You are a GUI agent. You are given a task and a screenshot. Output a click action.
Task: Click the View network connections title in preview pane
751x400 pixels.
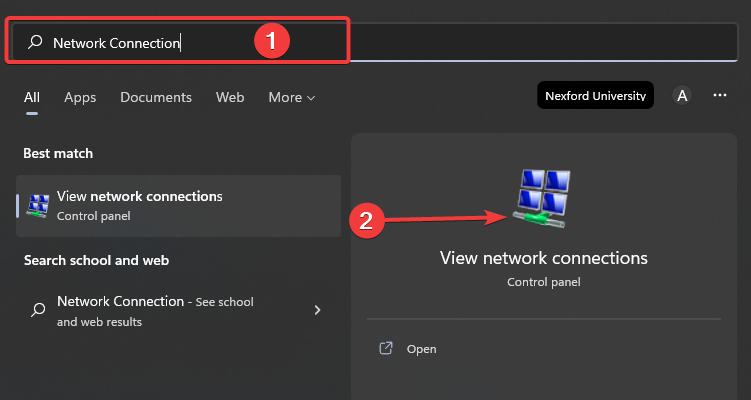544,258
